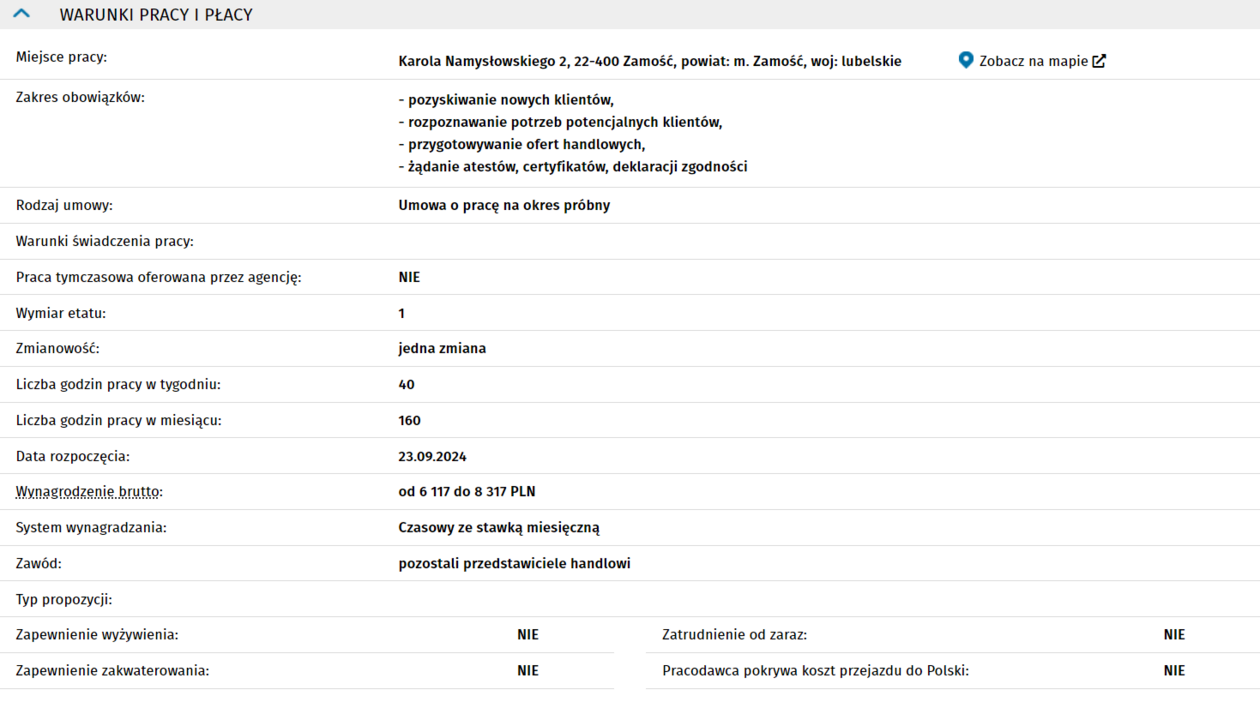The width and height of the screenshot is (1260, 708).
Task: Click the Typ propozycji label
Action: pyautogui.click(x=64, y=599)
